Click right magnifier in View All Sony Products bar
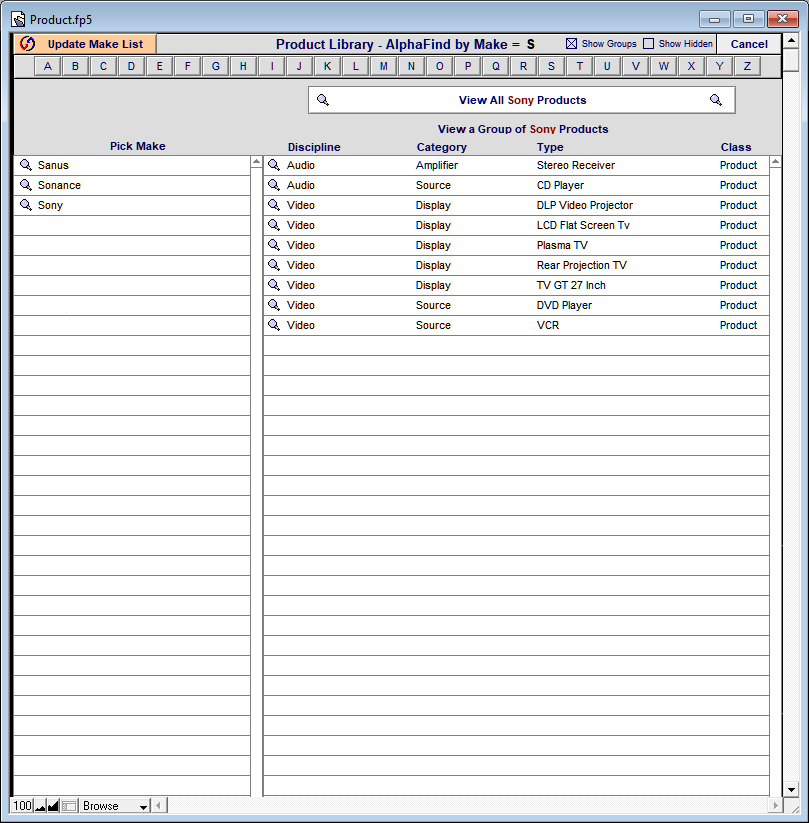 point(716,100)
